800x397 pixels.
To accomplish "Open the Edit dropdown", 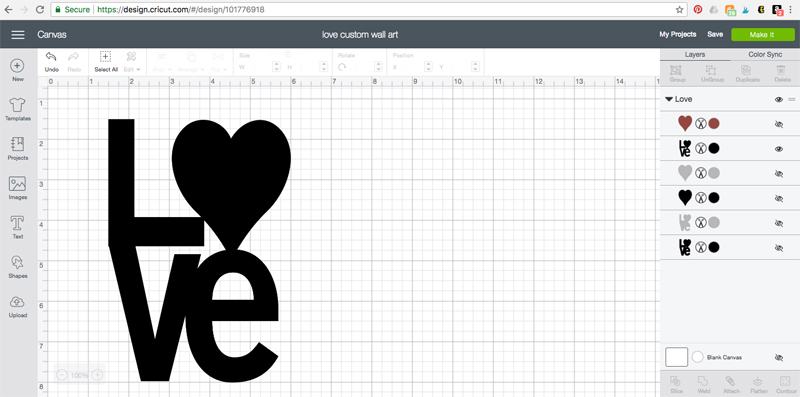I will click(x=133, y=62).
